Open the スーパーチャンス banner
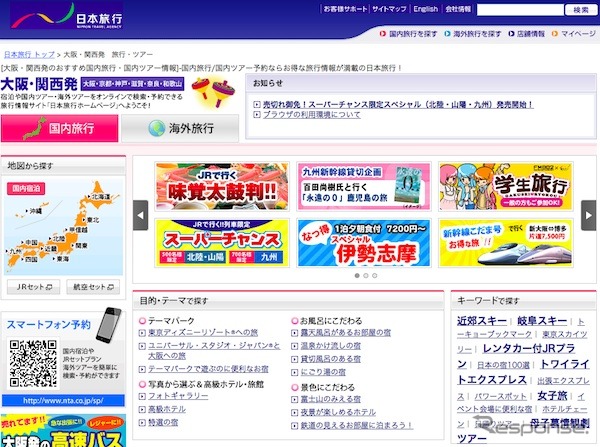Image resolution: width=600 pixels, height=447 pixels. click(x=222, y=243)
